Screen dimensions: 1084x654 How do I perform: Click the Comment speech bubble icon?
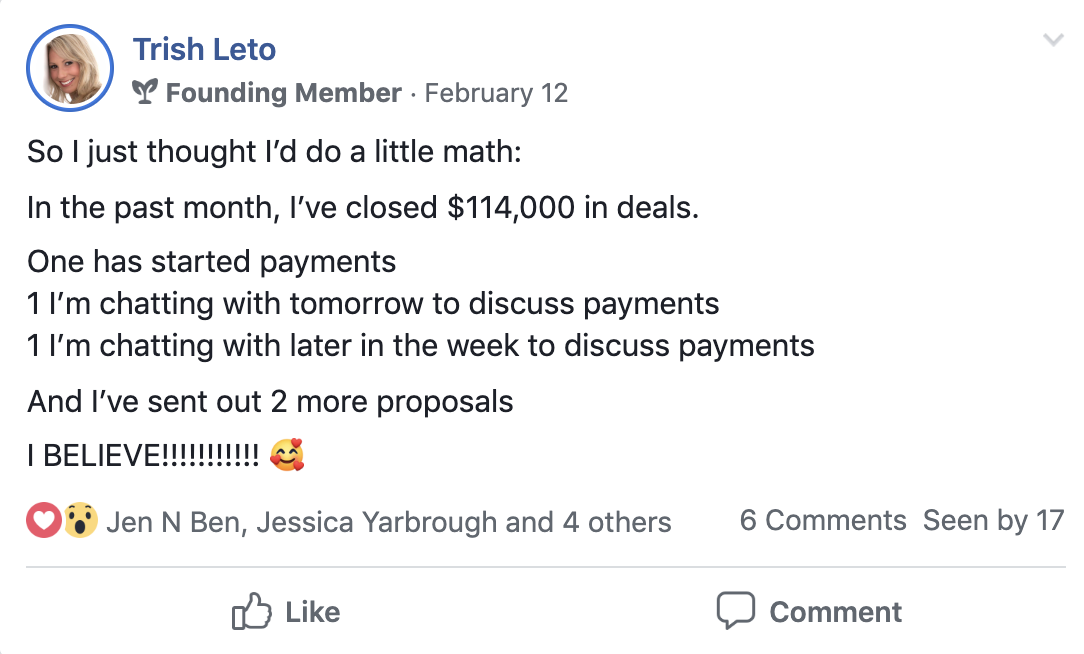click(x=736, y=611)
